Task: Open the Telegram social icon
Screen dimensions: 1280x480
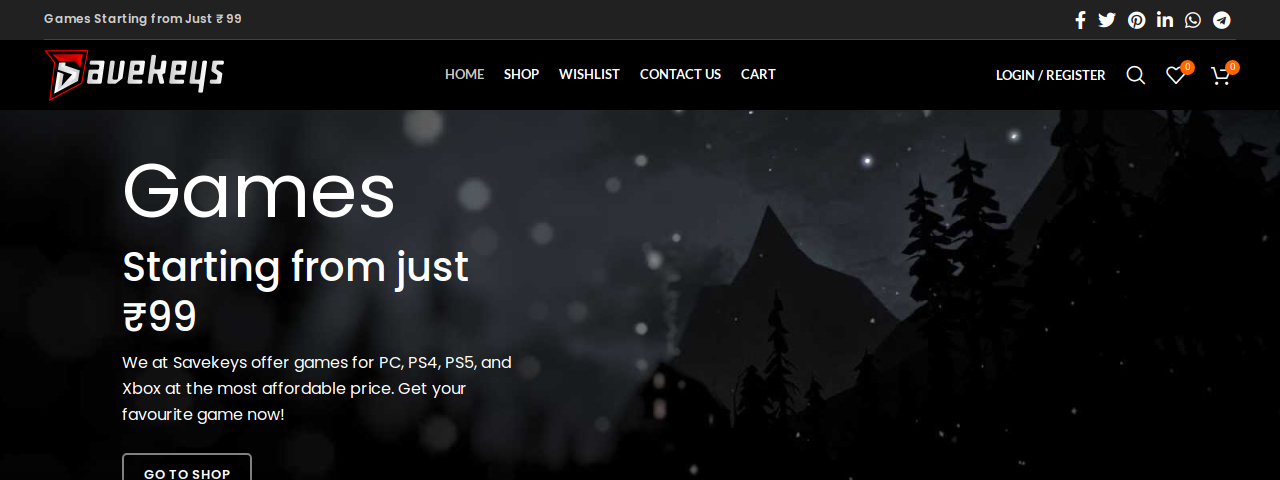Action: click(1222, 20)
